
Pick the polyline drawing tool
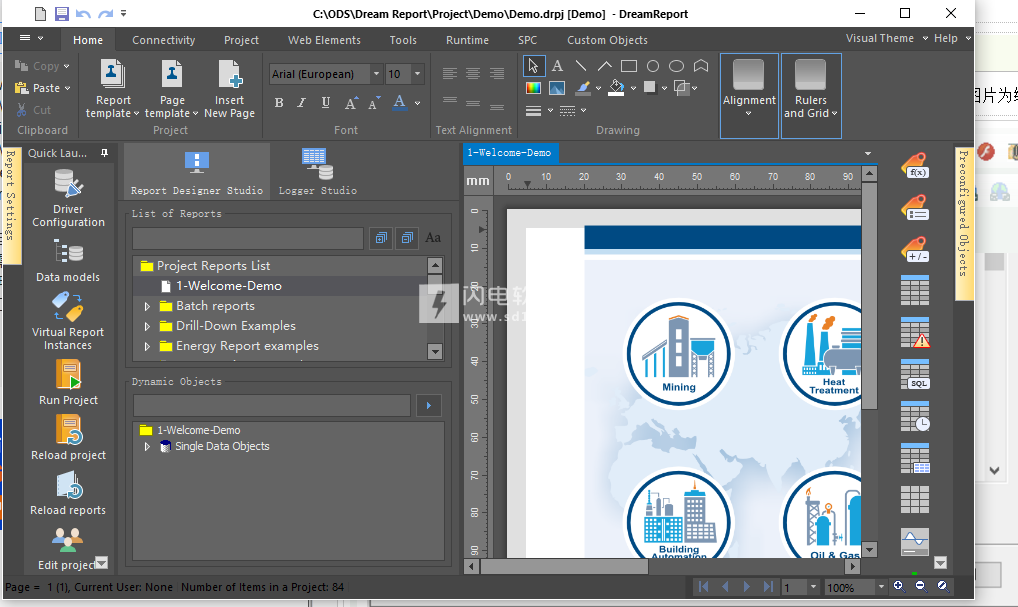[x=604, y=66]
